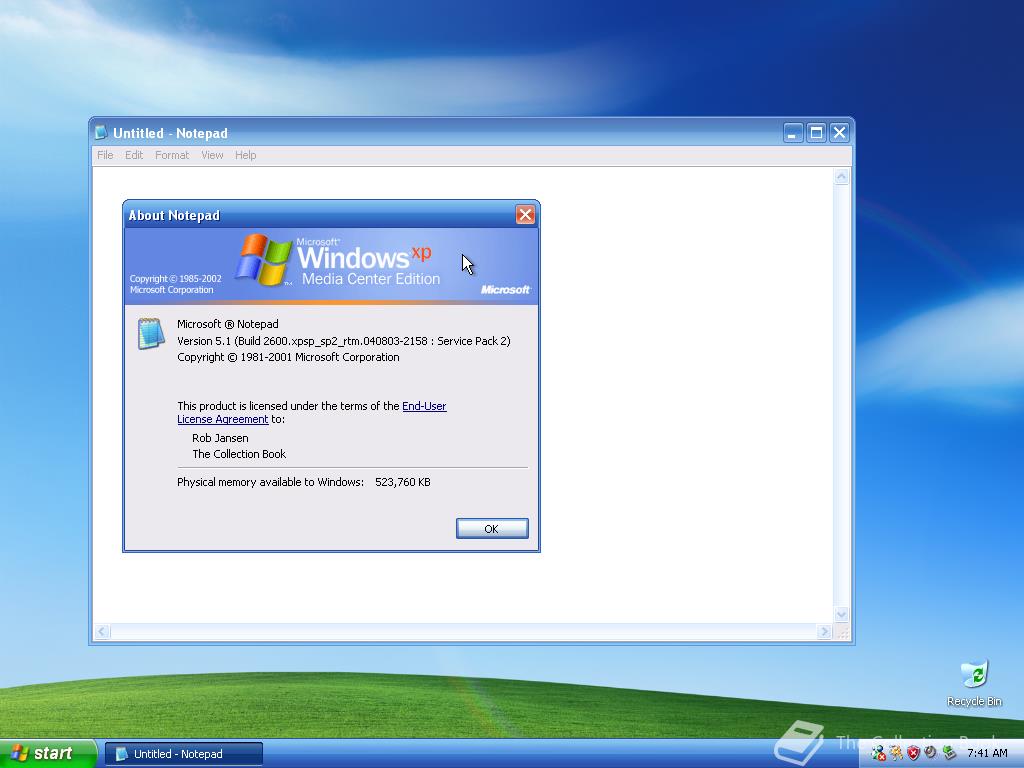Minimize the Untitled - Notepad window
Screen dimensions: 1024x768
793,133
